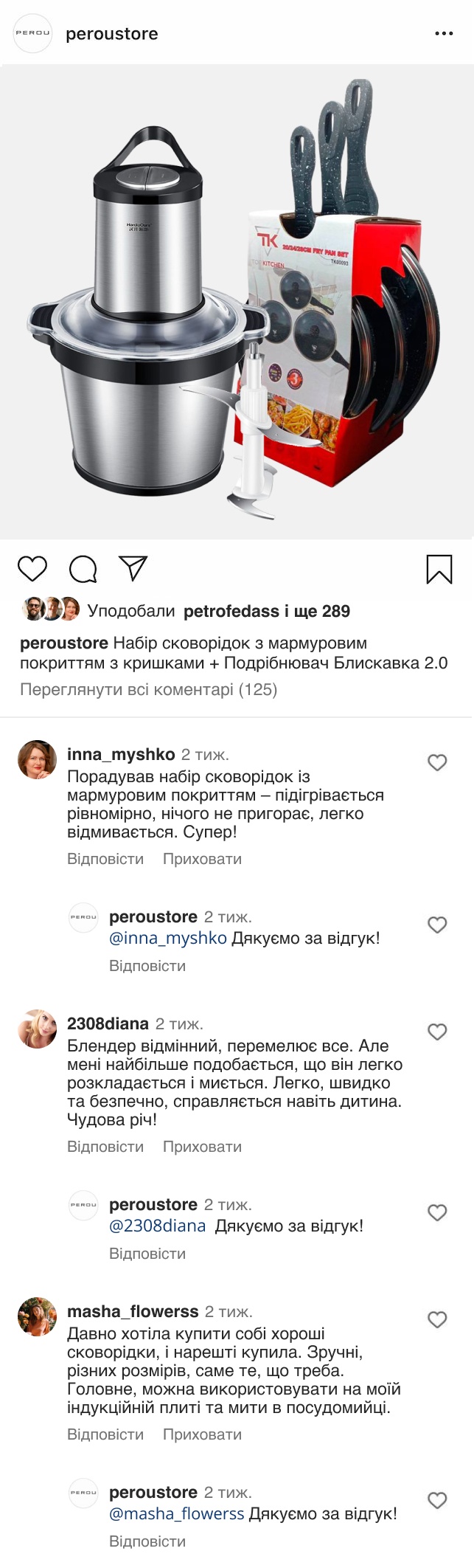Image resolution: width=474 pixels, height=1568 pixels.
Task: Save post with the bookmark icon
Action: tap(439, 569)
